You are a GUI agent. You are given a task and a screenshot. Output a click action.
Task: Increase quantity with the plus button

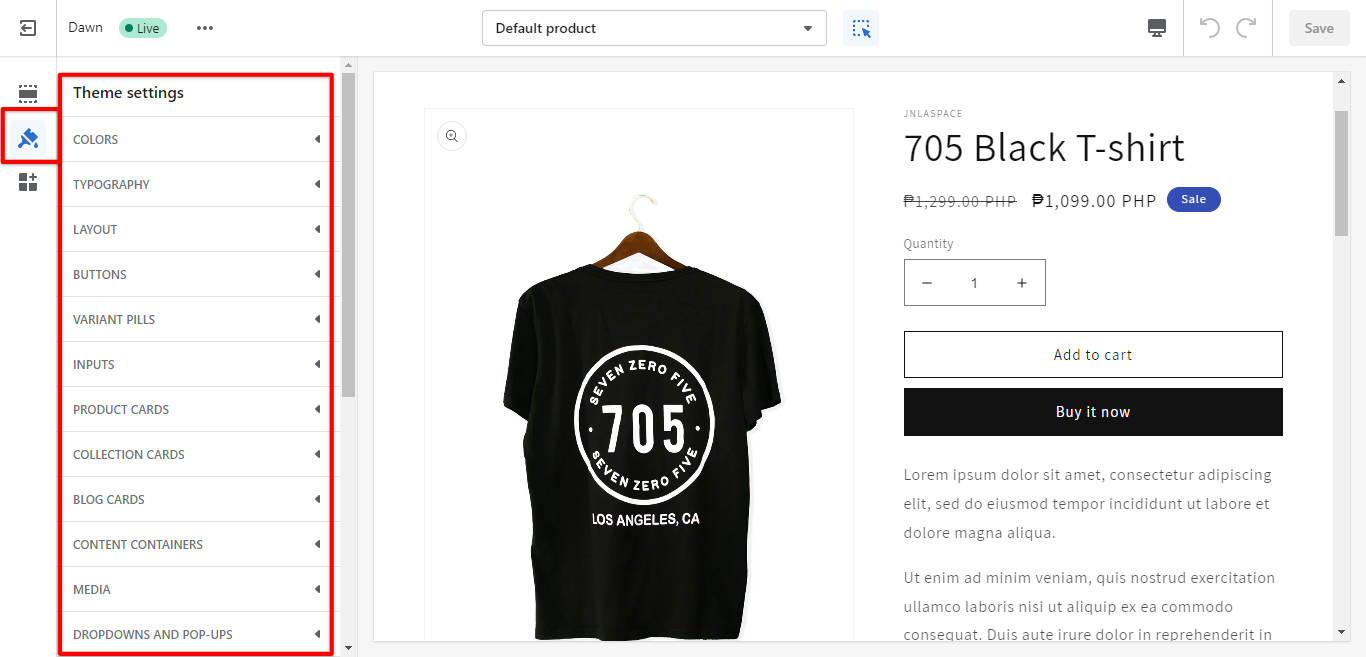(x=1021, y=283)
